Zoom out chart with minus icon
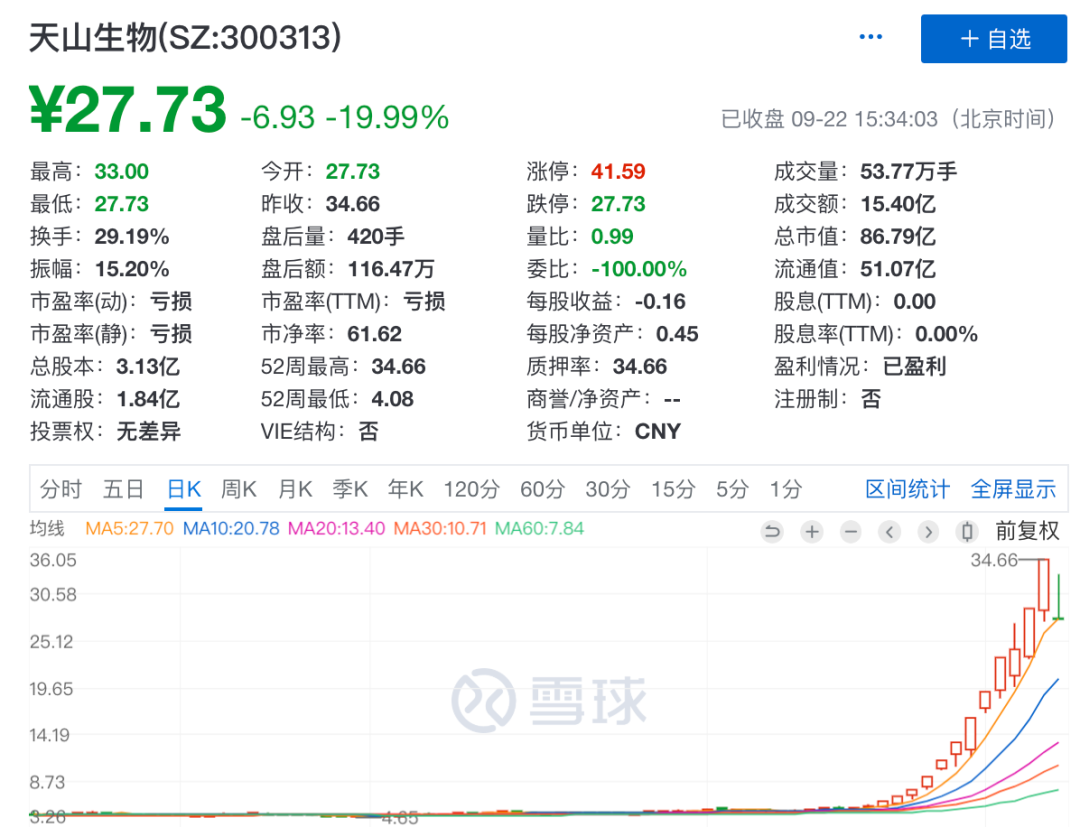Viewport: 1080px width, 827px height. (851, 532)
